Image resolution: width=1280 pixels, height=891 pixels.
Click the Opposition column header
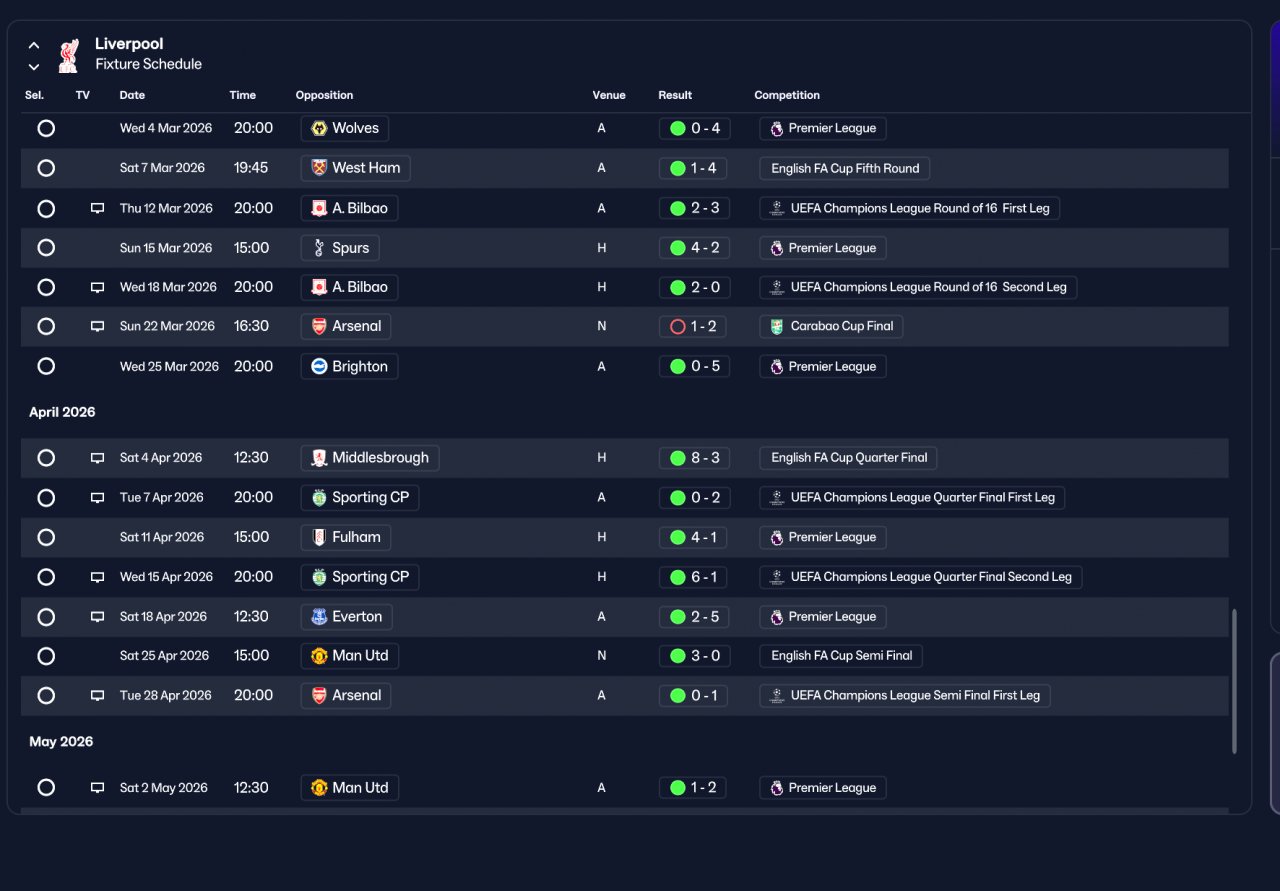click(324, 95)
